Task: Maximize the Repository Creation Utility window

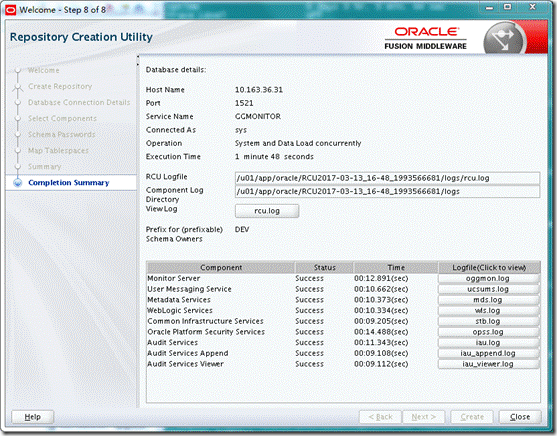Action: tap(508, 7)
